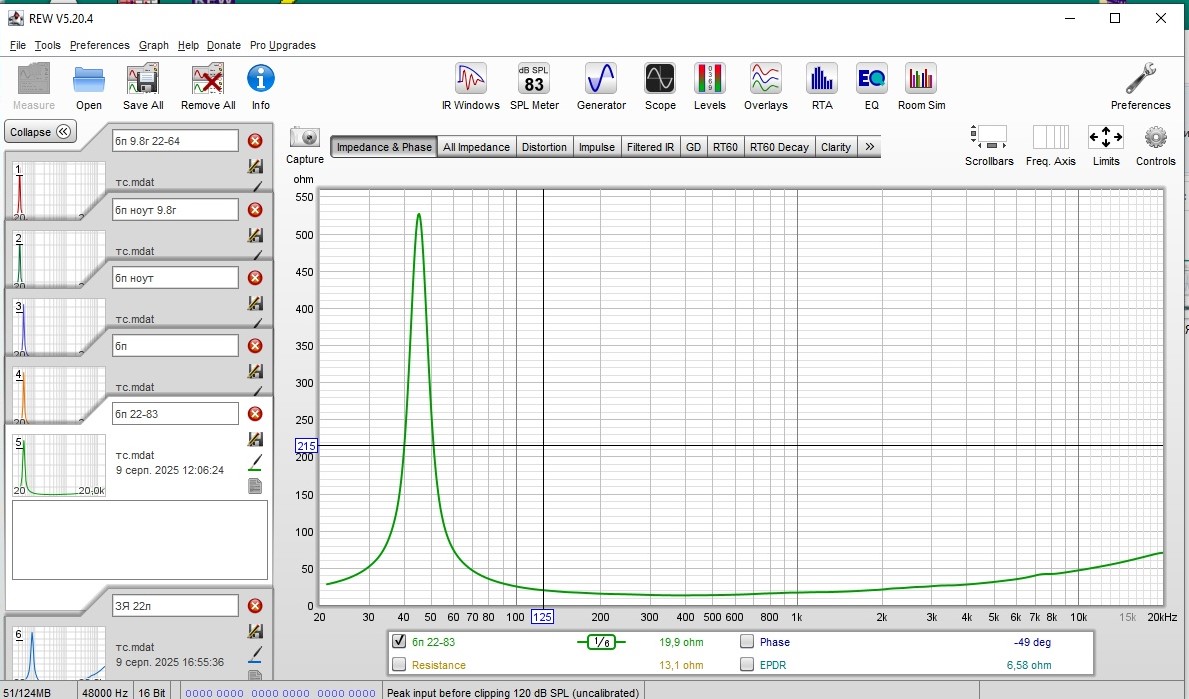Image resolution: width=1189 pixels, height=699 pixels.
Task: Click the '48000 Hz' status bar entry
Action: [105, 692]
